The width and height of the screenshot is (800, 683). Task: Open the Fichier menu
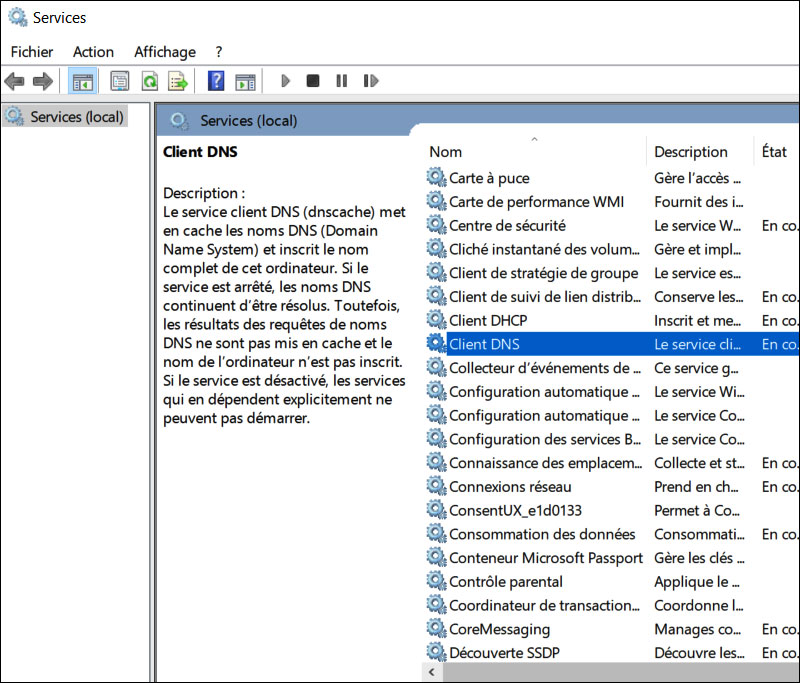pyautogui.click(x=32, y=52)
